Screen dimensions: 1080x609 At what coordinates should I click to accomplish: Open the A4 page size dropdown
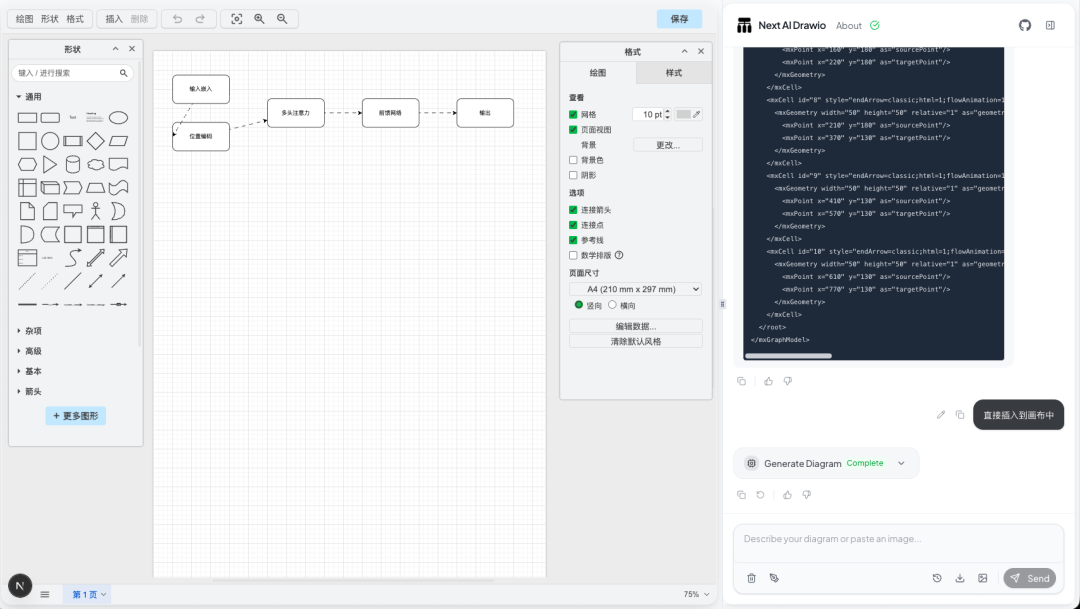click(635, 289)
